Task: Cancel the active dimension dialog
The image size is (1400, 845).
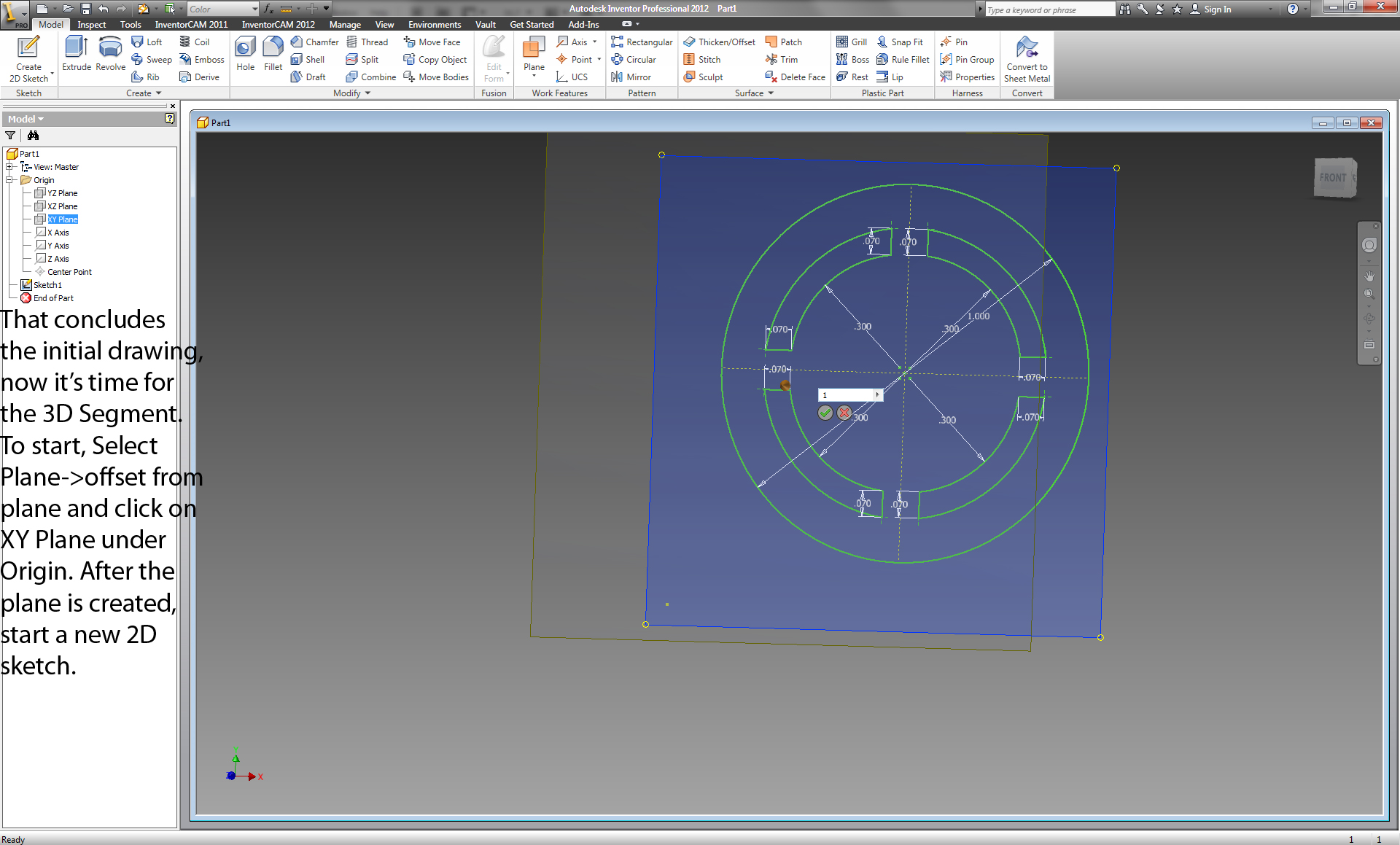Action: 844,412
